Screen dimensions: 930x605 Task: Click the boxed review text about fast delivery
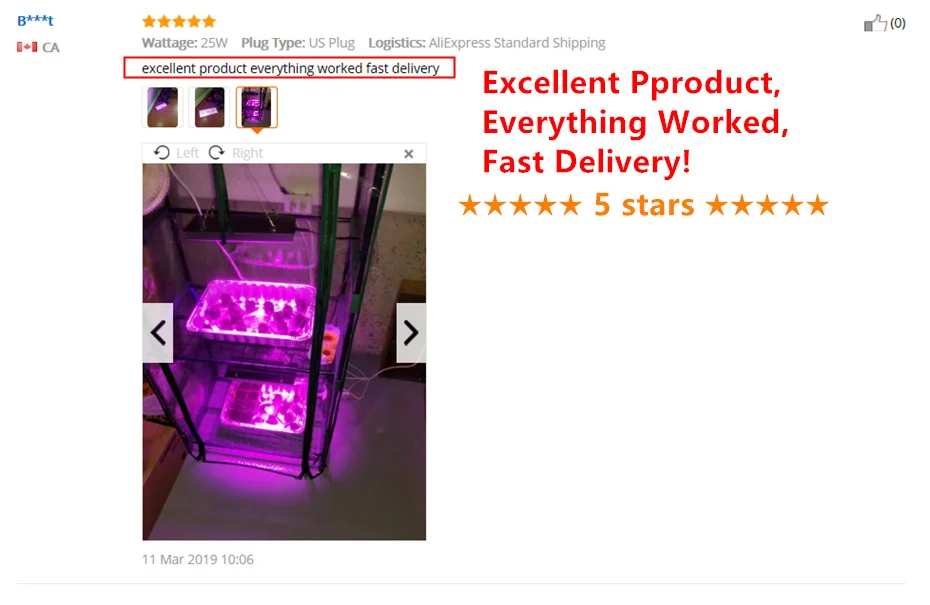coord(289,68)
